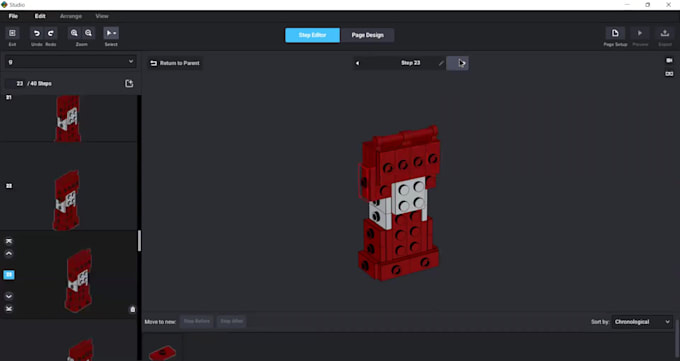Move selected step up one
Image resolution: width=680 pixels, height=361 pixels.
(9, 254)
